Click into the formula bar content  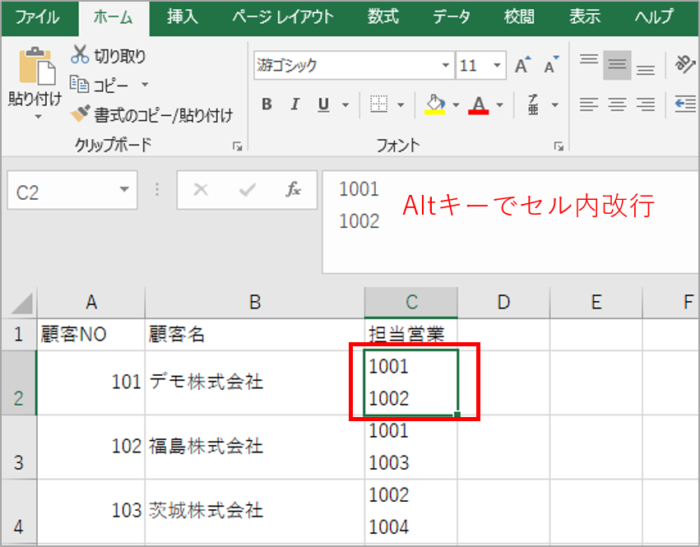point(511,221)
